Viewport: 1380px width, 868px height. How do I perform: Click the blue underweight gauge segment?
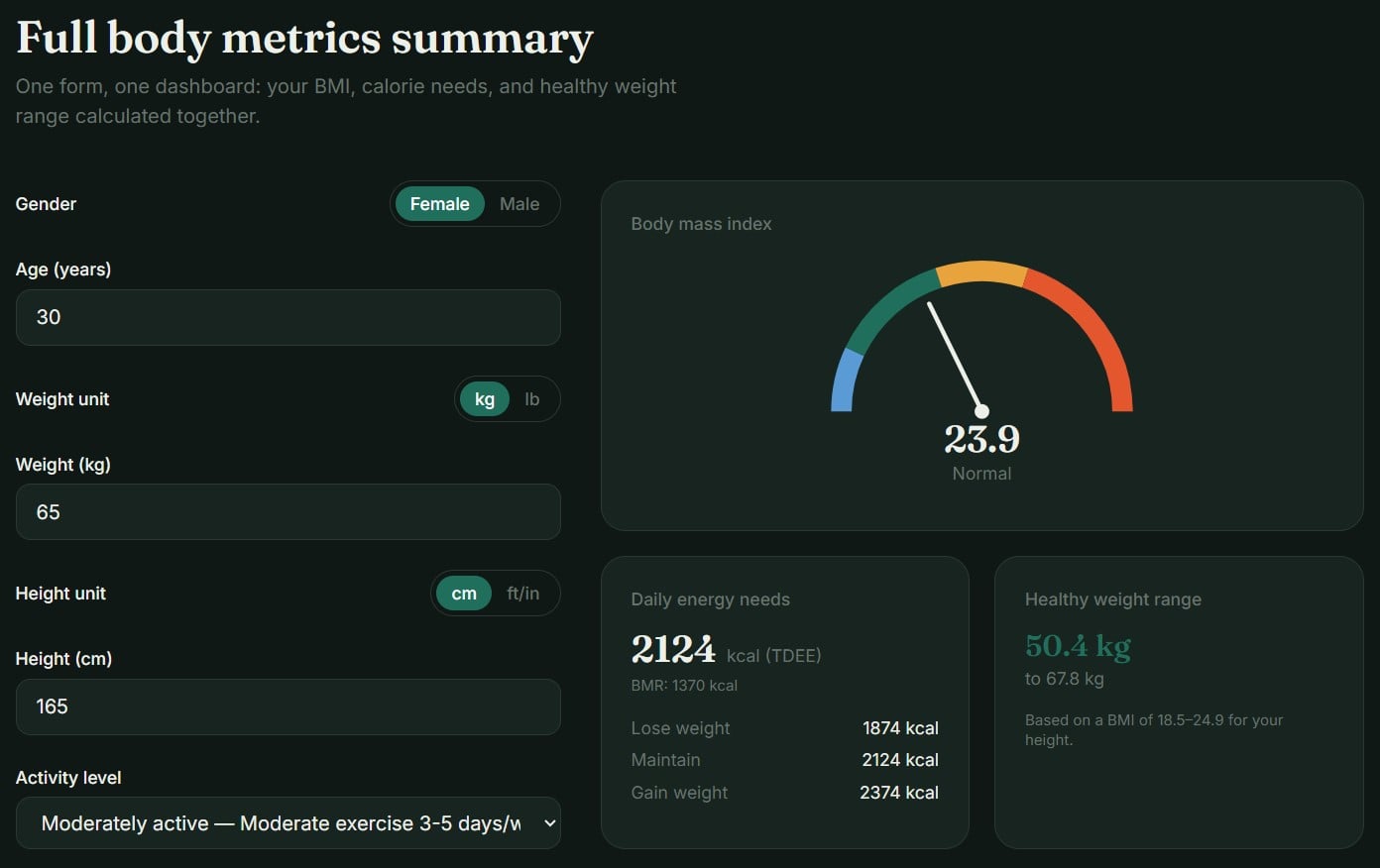point(845,380)
